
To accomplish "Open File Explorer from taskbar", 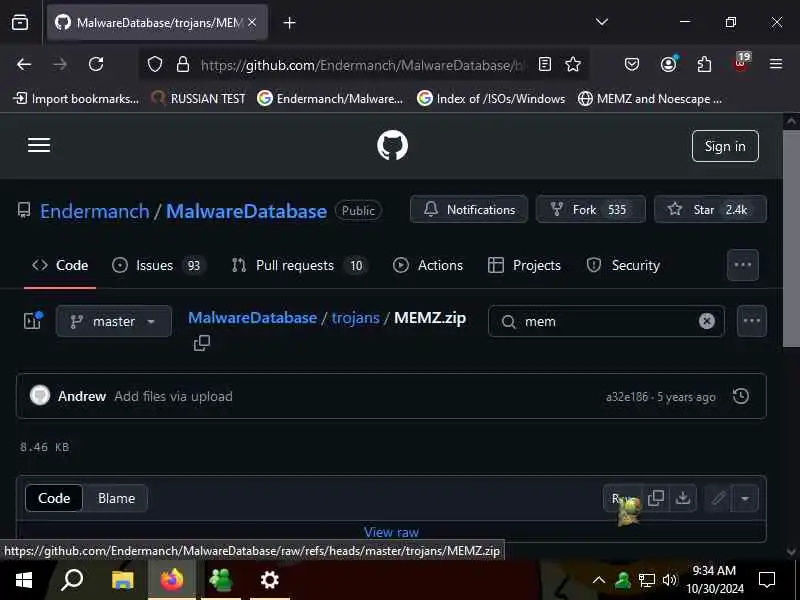I will [122, 580].
